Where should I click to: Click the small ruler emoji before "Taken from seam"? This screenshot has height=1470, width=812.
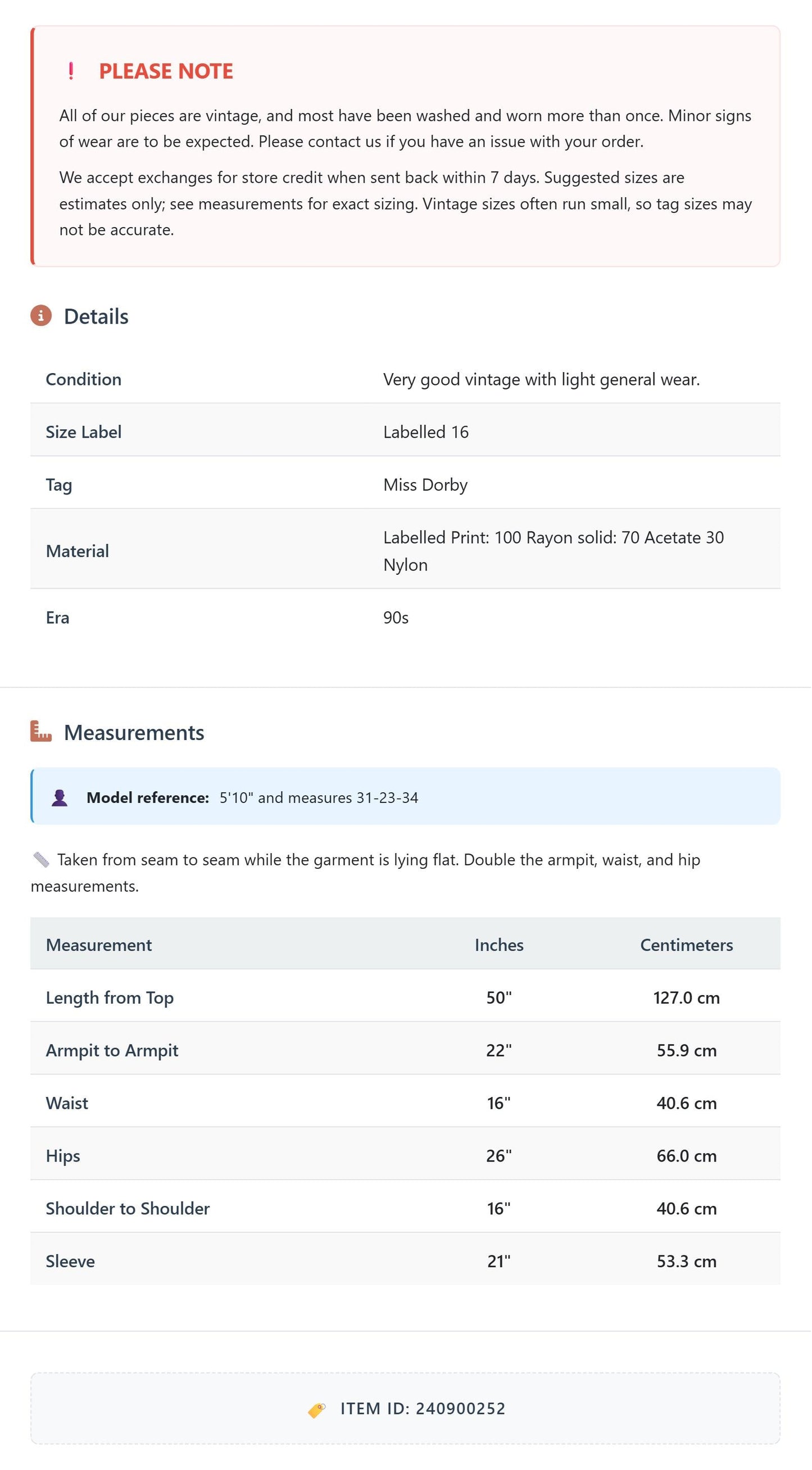[x=41, y=859]
